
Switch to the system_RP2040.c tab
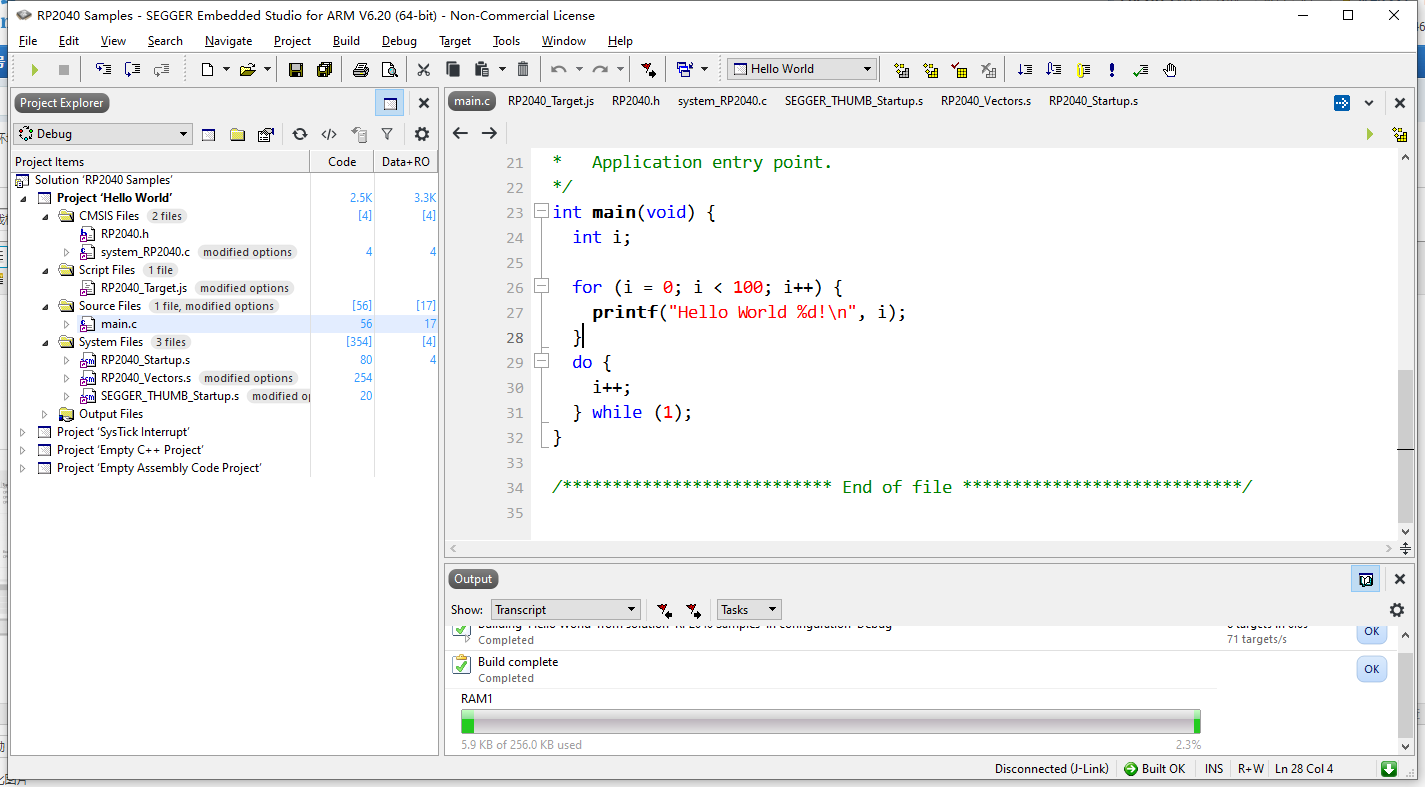tap(722, 101)
